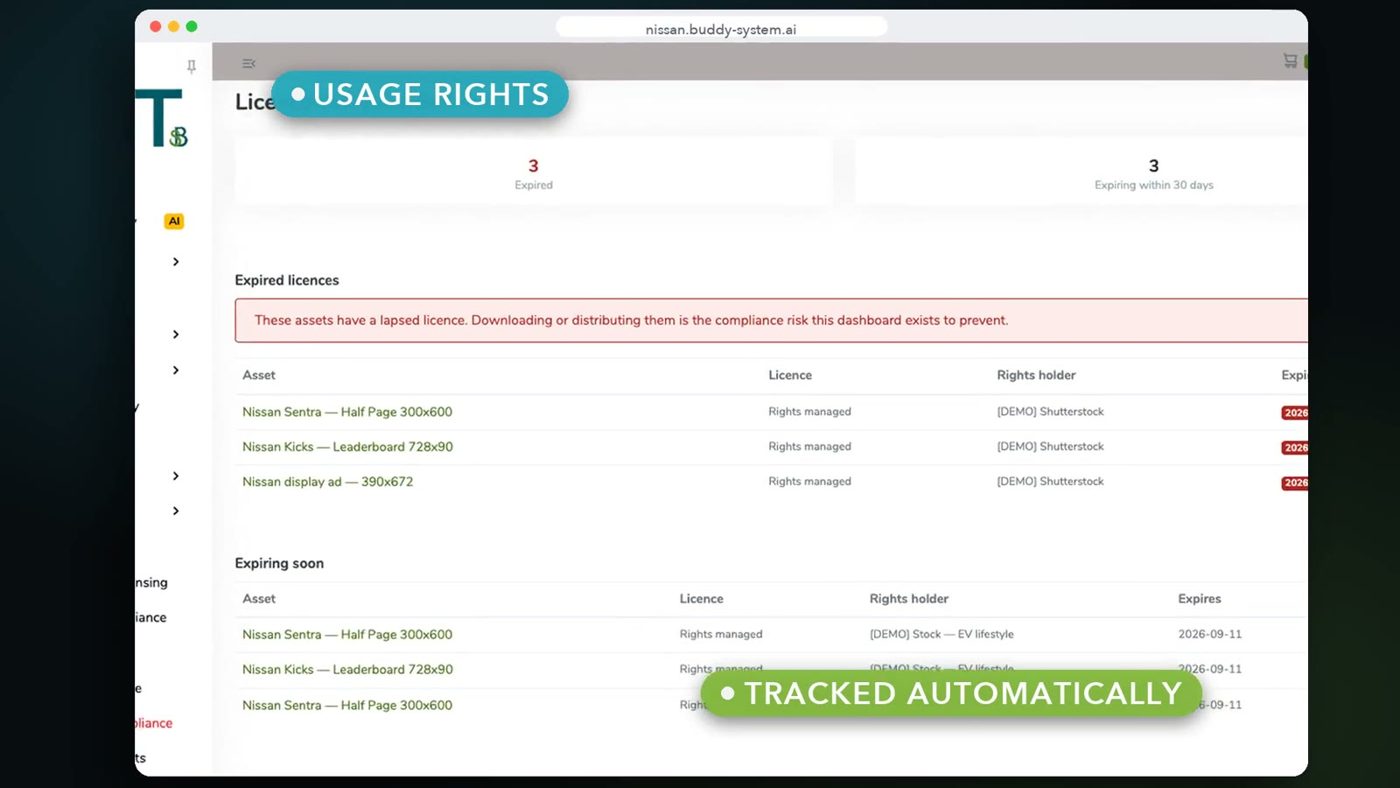Click the Licence column header in Expiring soon table
The height and width of the screenshot is (788, 1400).
pyautogui.click(x=701, y=599)
